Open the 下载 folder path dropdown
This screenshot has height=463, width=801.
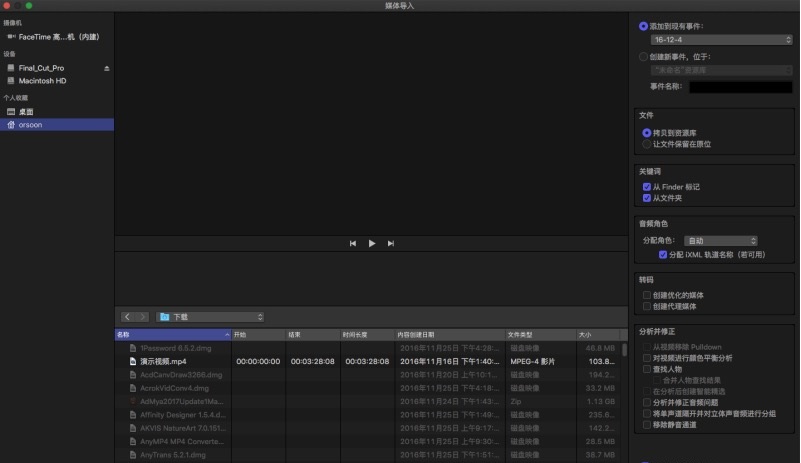coord(210,317)
